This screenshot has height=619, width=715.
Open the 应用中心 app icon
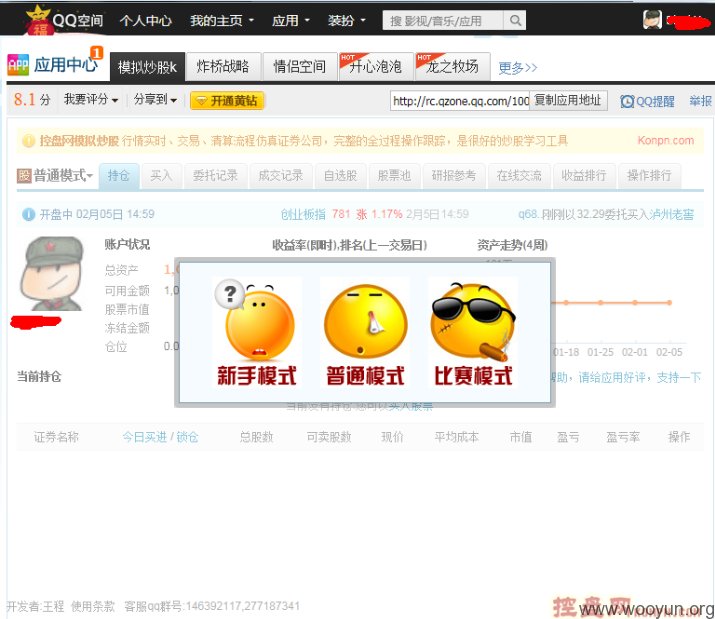coord(18,65)
